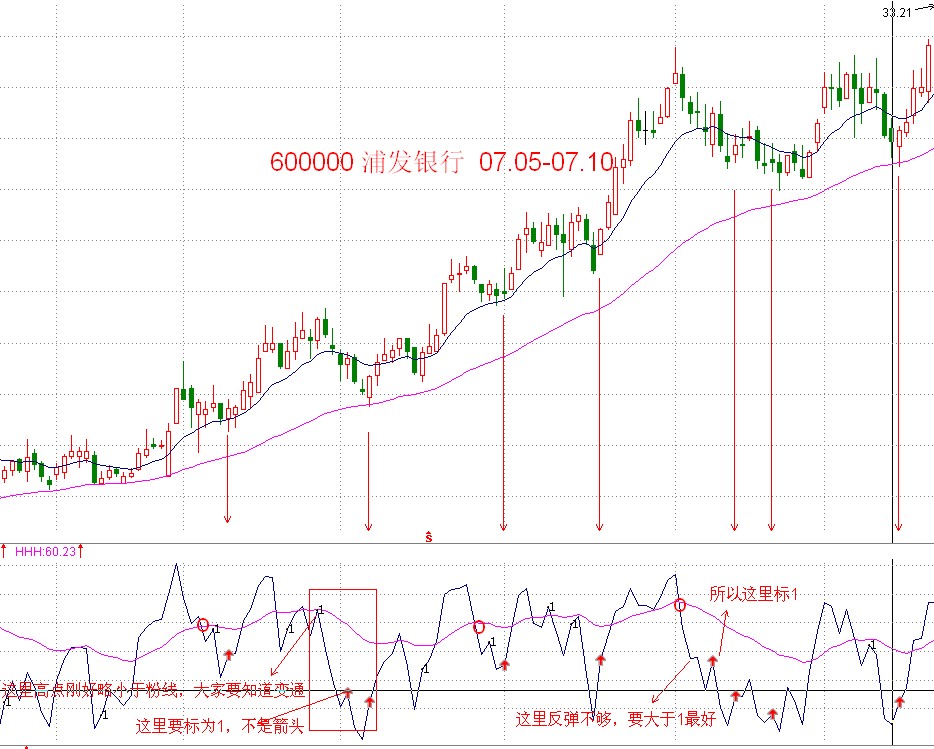Click the title text 600000 浦发银行 07.05-07.10
This screenshot has width=934, height=749.
coord(442,161)
